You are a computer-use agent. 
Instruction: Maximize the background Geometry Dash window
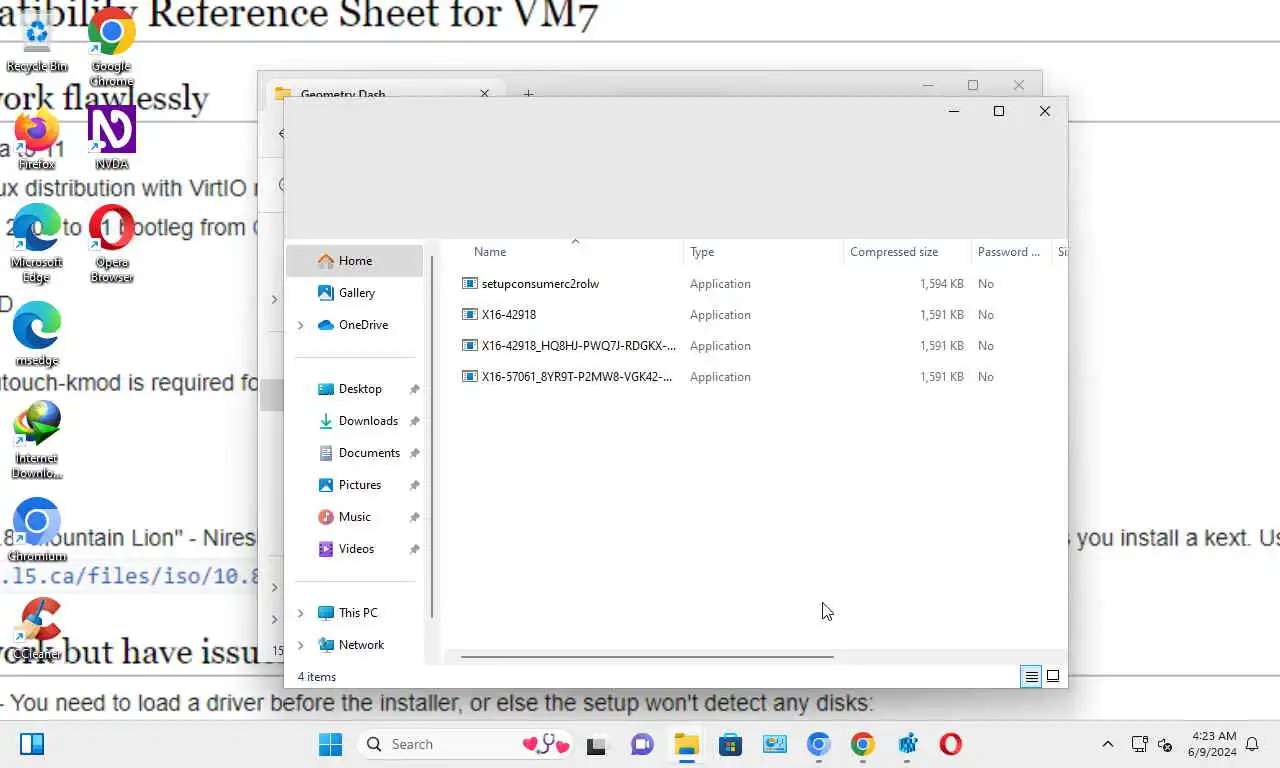972,85
